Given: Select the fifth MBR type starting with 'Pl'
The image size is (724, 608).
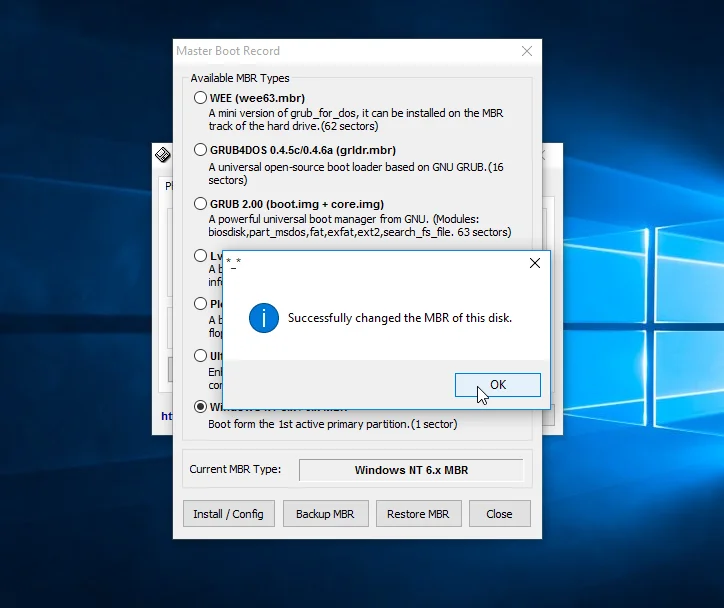Looking at the screenshot, I should coord(200,303).
